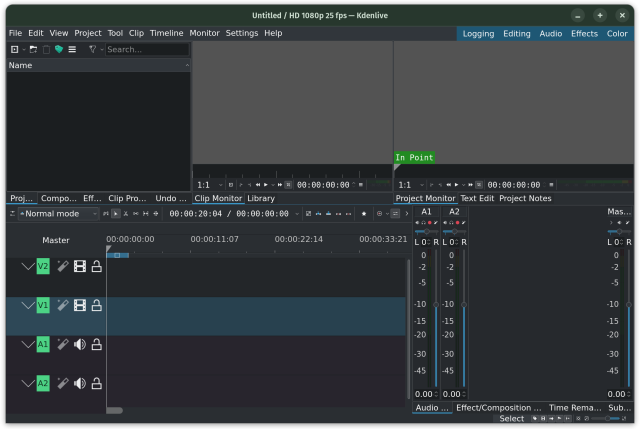Click the add clip icon in the bin
This screenshot has width=640, height=429.
[x=15, y=49]
